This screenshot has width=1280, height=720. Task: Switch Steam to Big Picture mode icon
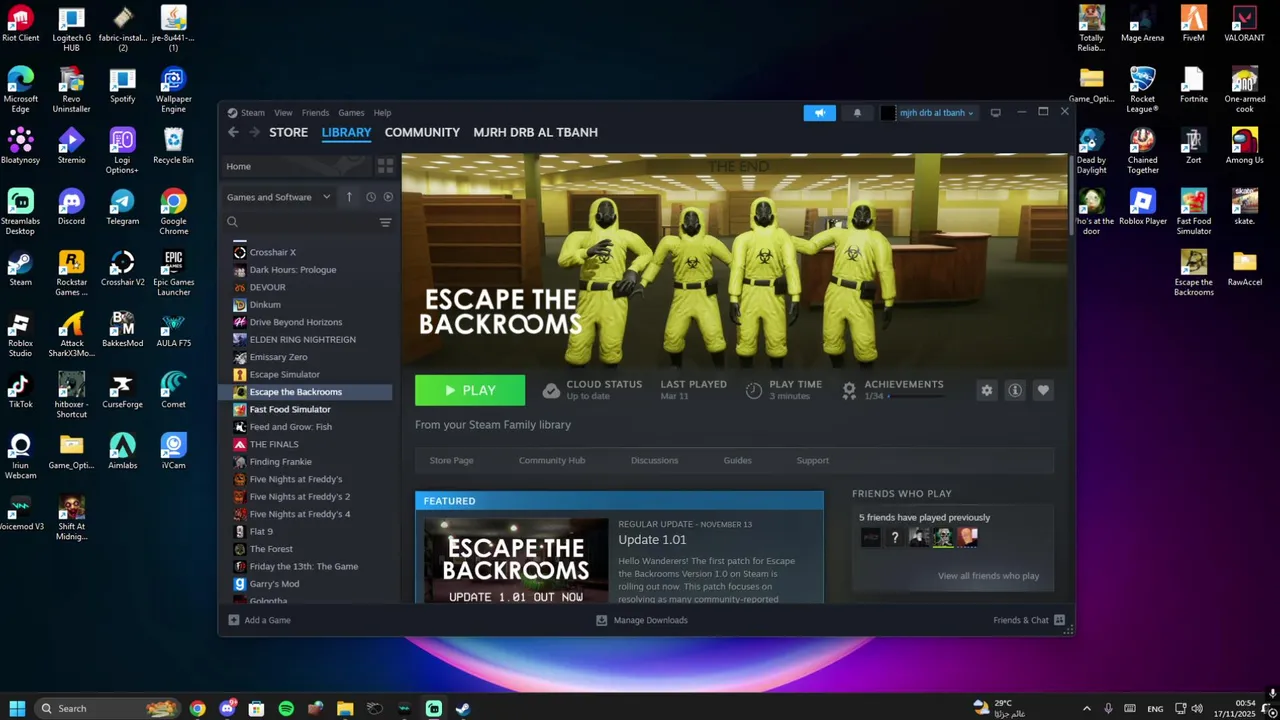[x=995, y=113]
